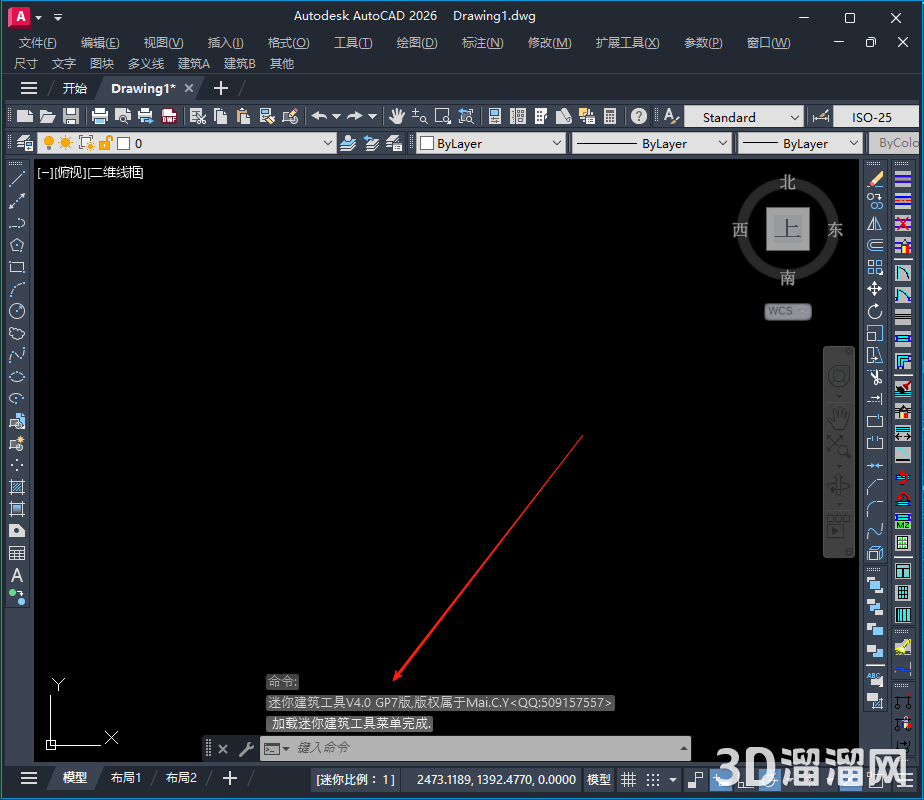The image size is (924, 800).
Task: Select the Multiline Text tool
Action: pos(17,576)
